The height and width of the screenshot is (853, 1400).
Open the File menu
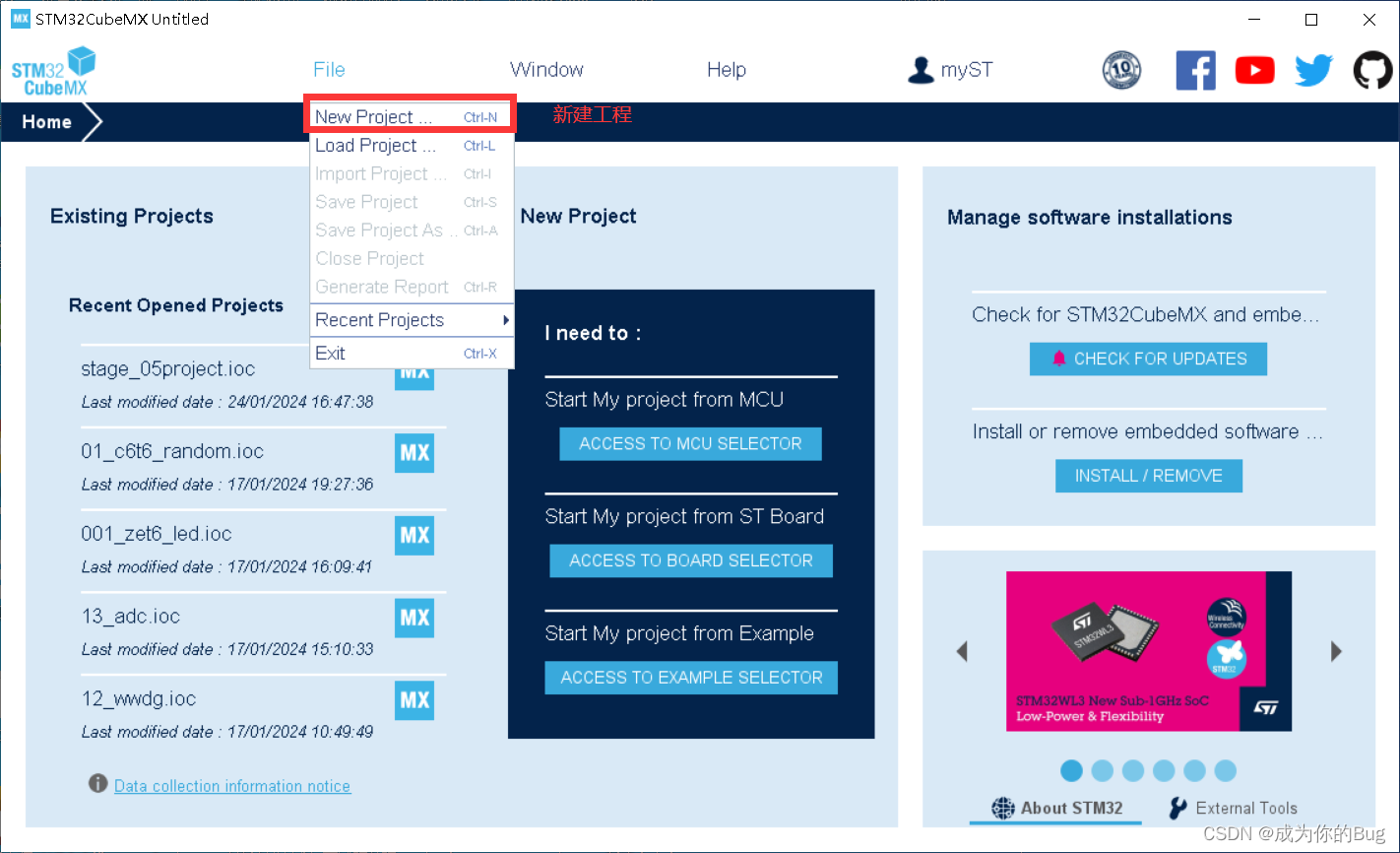point(329,70)
